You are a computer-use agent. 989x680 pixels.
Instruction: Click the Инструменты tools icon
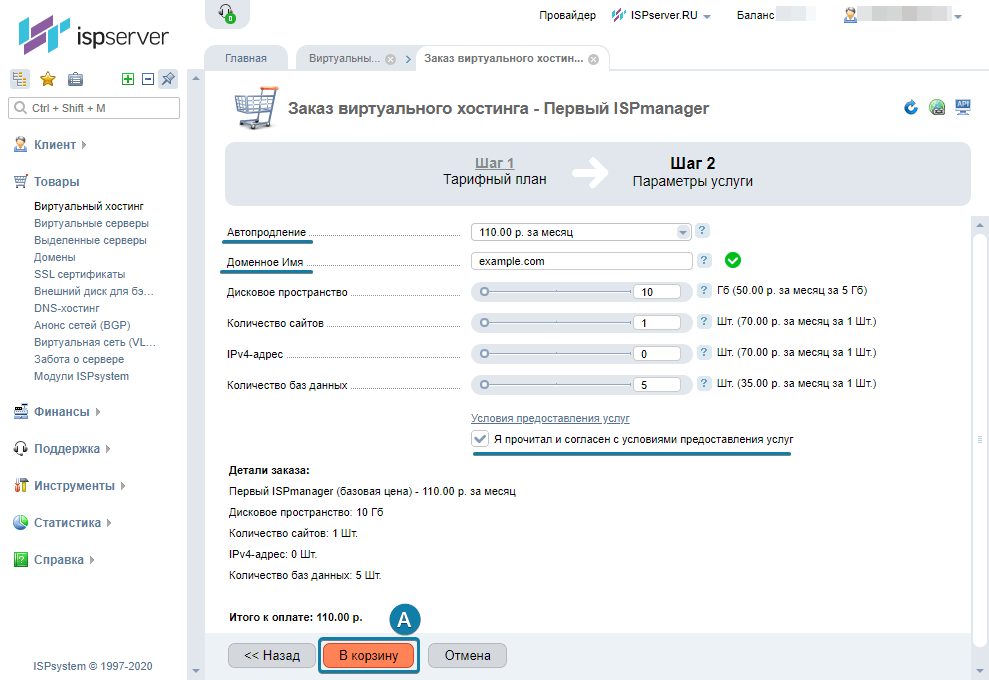(x=21, y=486)
